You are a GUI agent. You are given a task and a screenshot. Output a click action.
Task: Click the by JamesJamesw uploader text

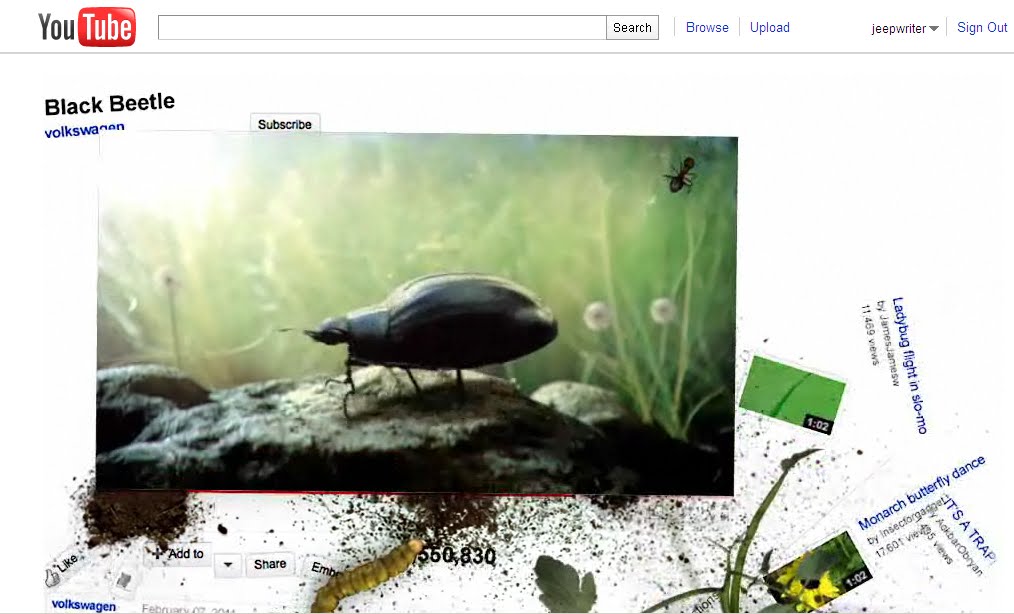[887, 343]
